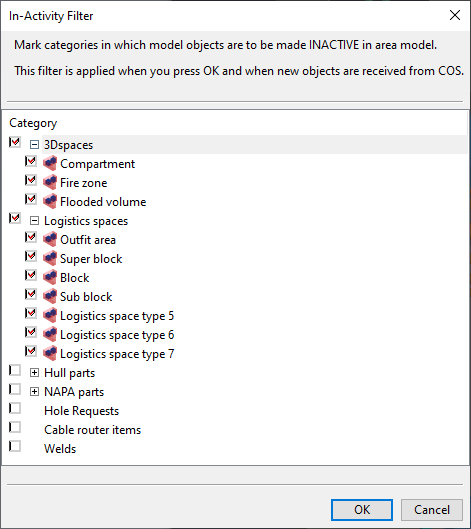Viewport: 471px width, 529px height.
Task: Enable the Welds checkbox
Action: point(15,446)
